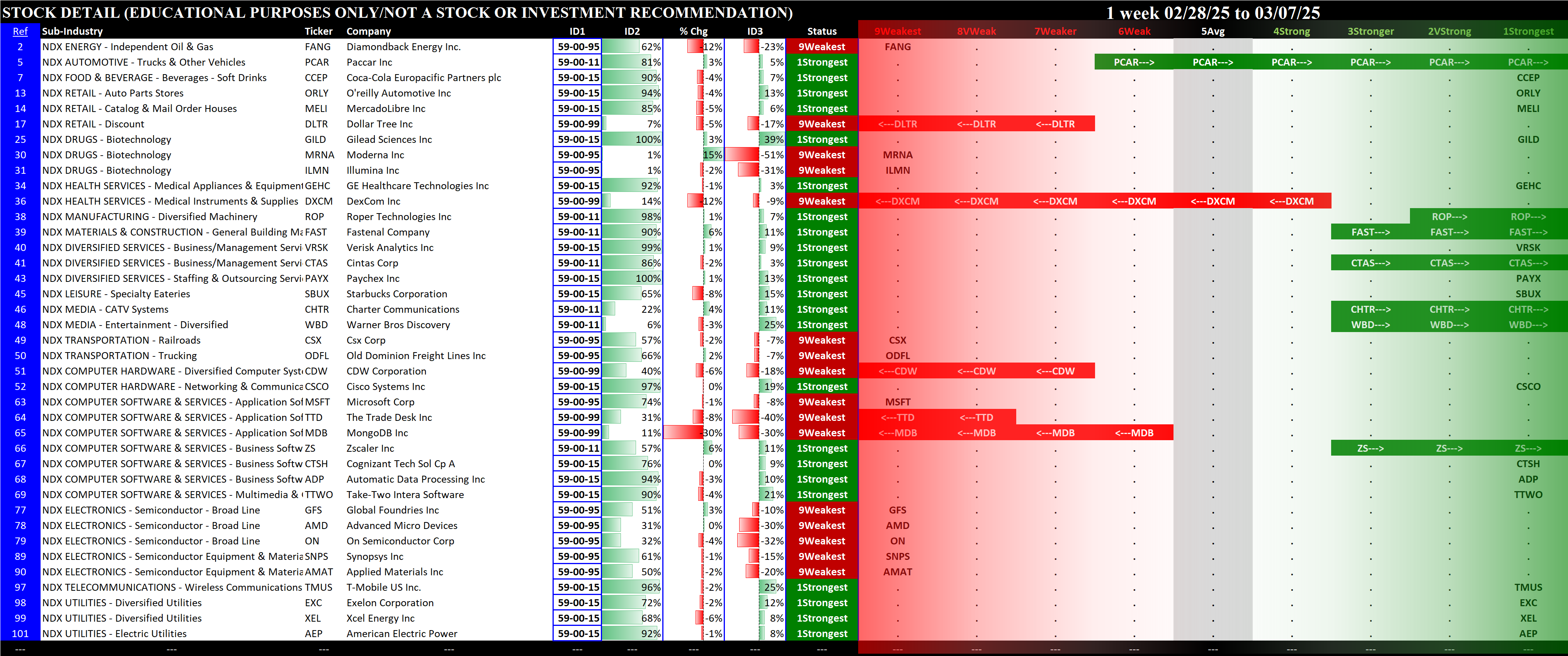The width and height of the screenshot is (1568, 656).
Task: Click FANG's 9Weakest status cell
Action: 821,47
